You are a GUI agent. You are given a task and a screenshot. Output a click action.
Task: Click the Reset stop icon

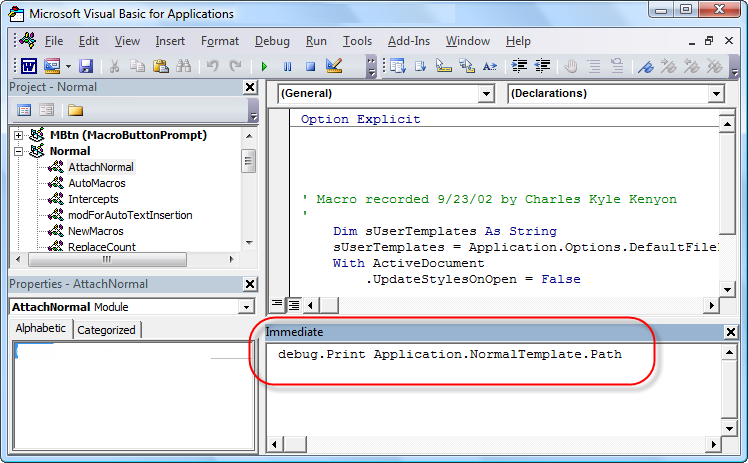coord(311,66)
